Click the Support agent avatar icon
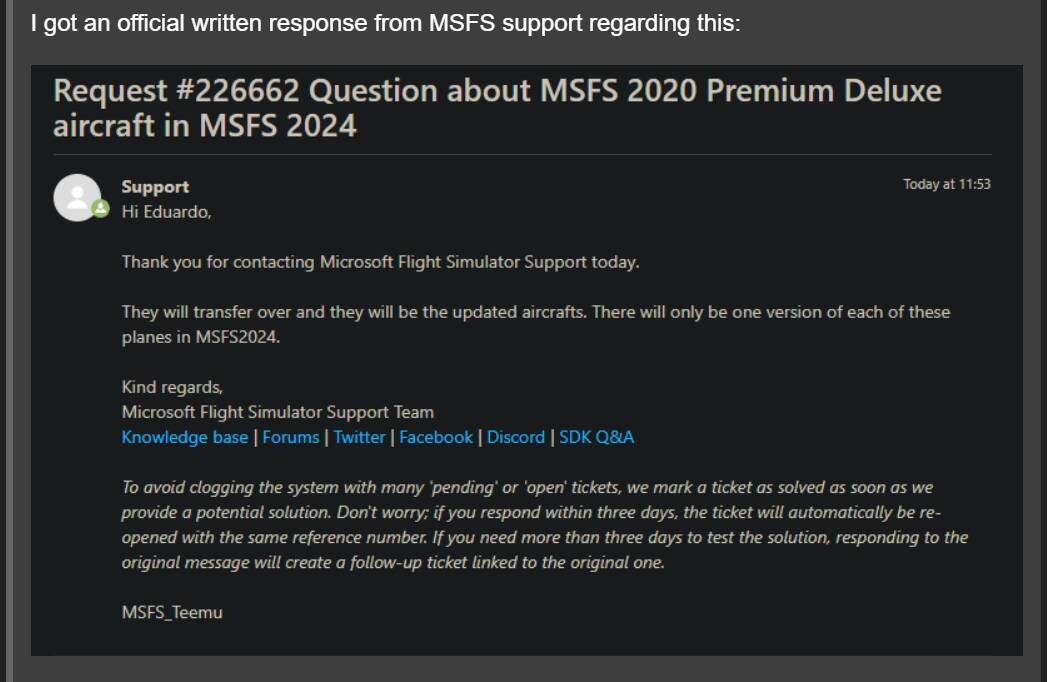 point(77,198)
